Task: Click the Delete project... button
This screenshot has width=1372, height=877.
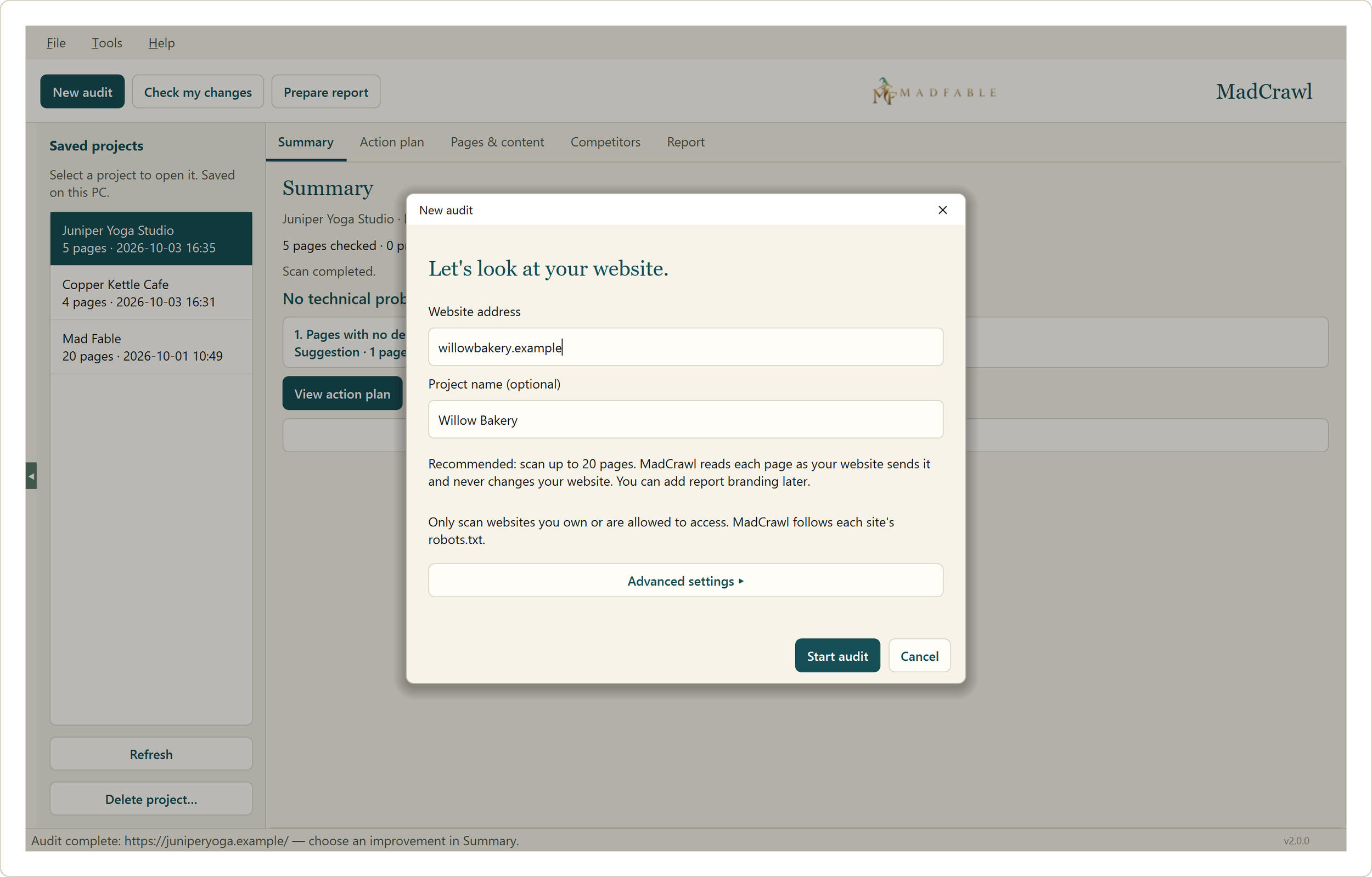Action: tap(151, 799)
